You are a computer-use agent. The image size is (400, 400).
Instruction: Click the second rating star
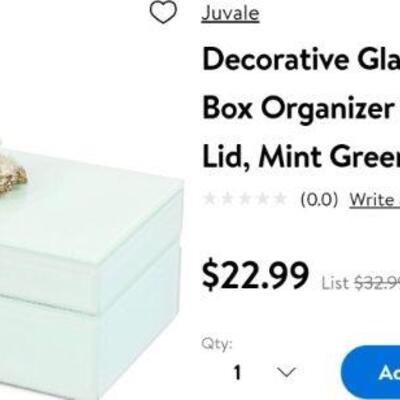pyautogui.click(x=228, y=199)
